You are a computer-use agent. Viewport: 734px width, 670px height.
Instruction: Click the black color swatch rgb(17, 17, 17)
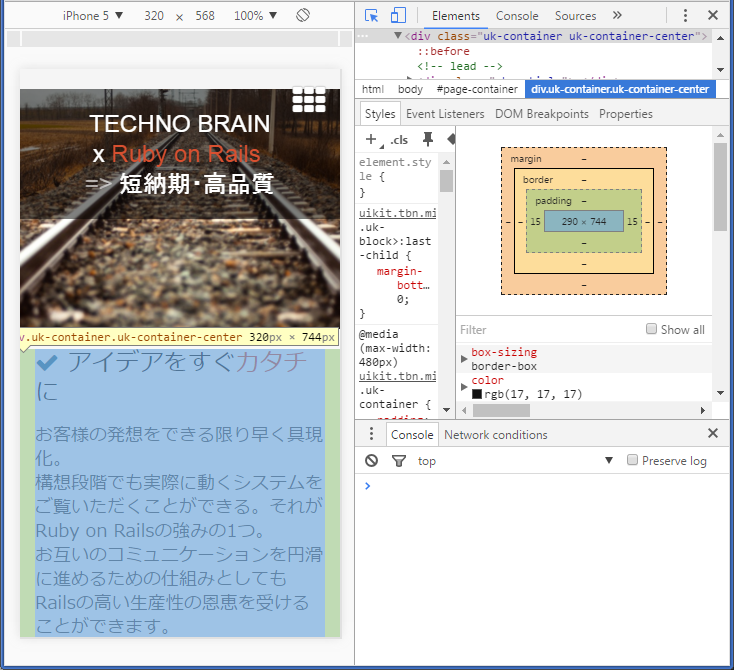(477, 394)
